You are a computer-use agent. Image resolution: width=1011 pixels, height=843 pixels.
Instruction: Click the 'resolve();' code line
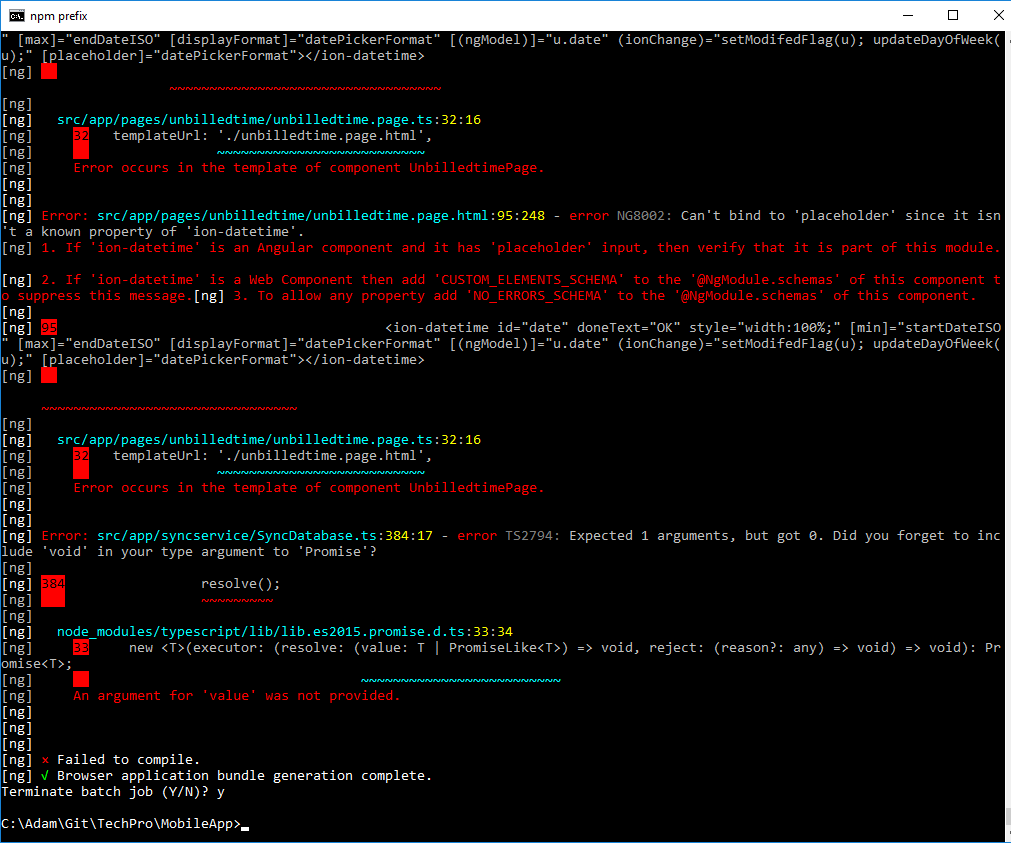click(240, 584)
